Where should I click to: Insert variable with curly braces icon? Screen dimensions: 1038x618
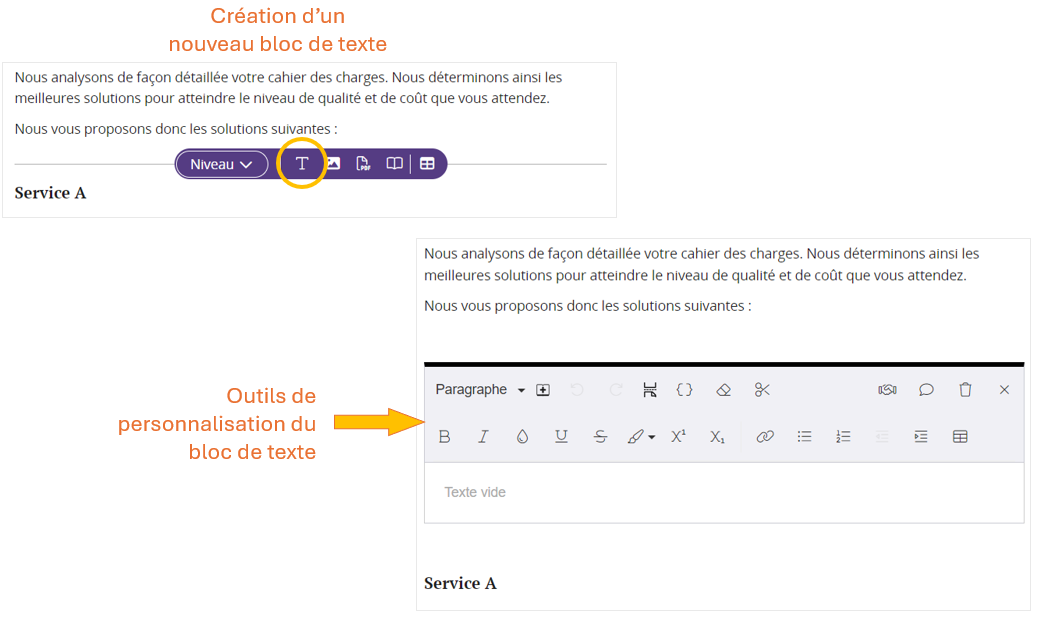point(684,390)
